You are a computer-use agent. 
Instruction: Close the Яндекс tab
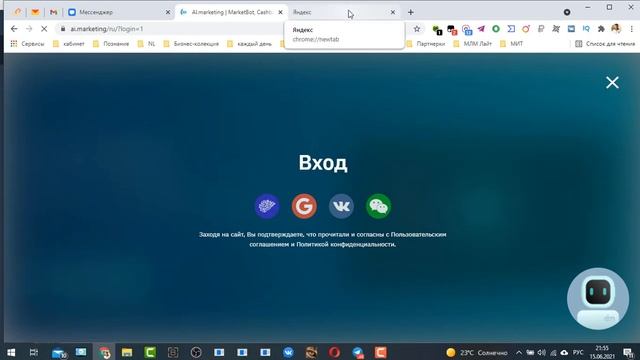click(393, 12)
